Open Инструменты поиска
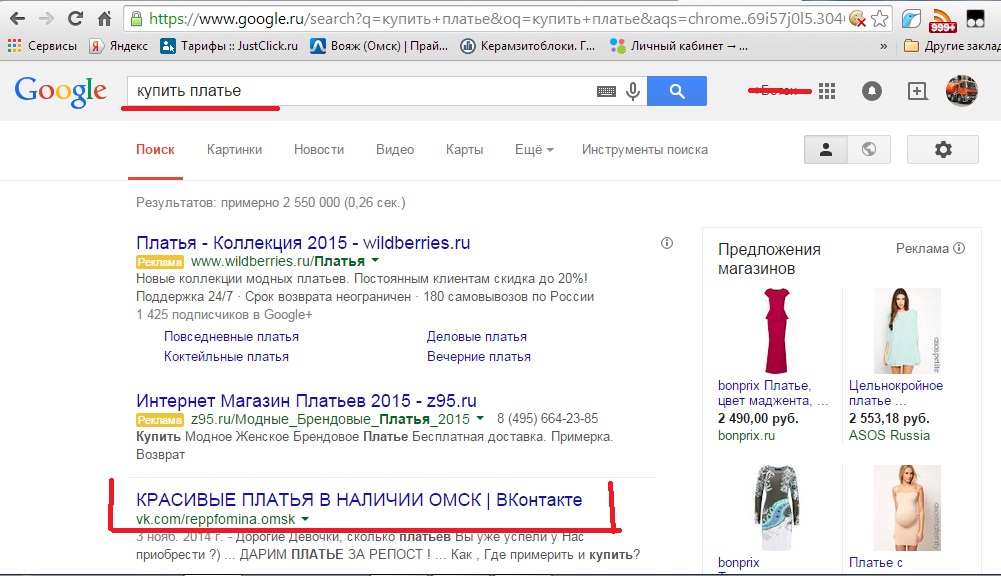 645,149
